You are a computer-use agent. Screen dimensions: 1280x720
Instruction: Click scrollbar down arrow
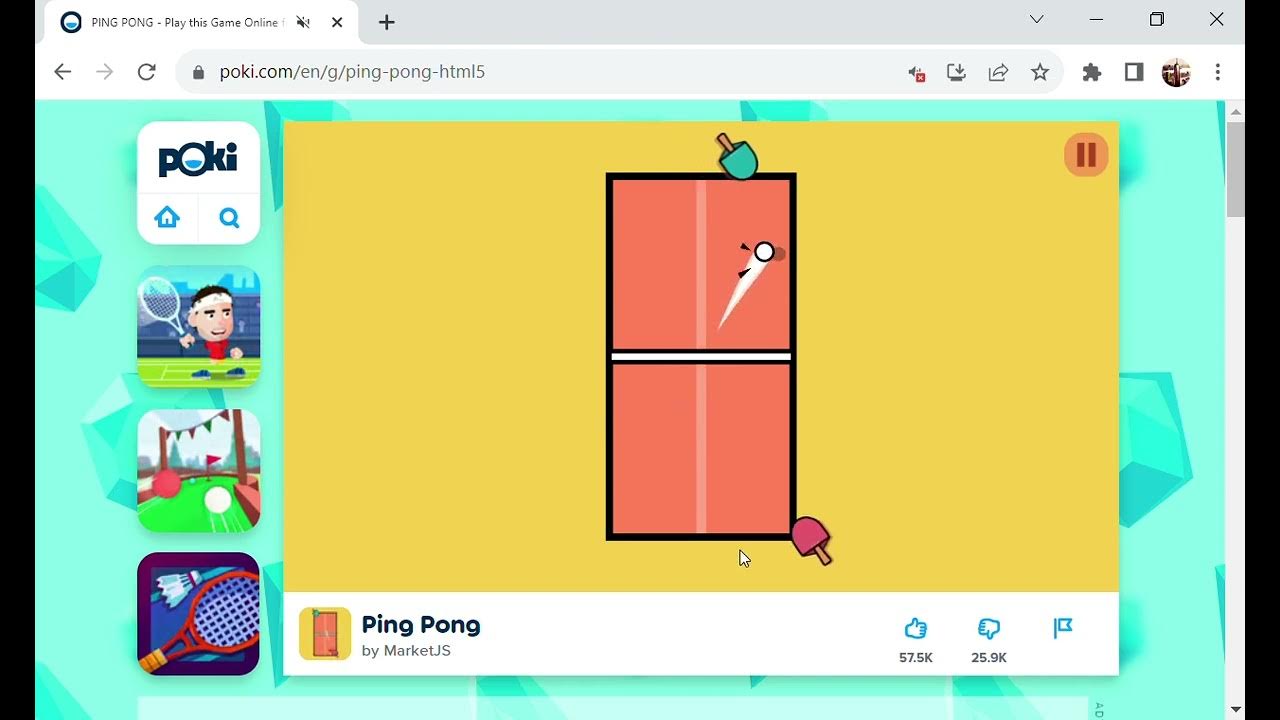[1236, 709]
